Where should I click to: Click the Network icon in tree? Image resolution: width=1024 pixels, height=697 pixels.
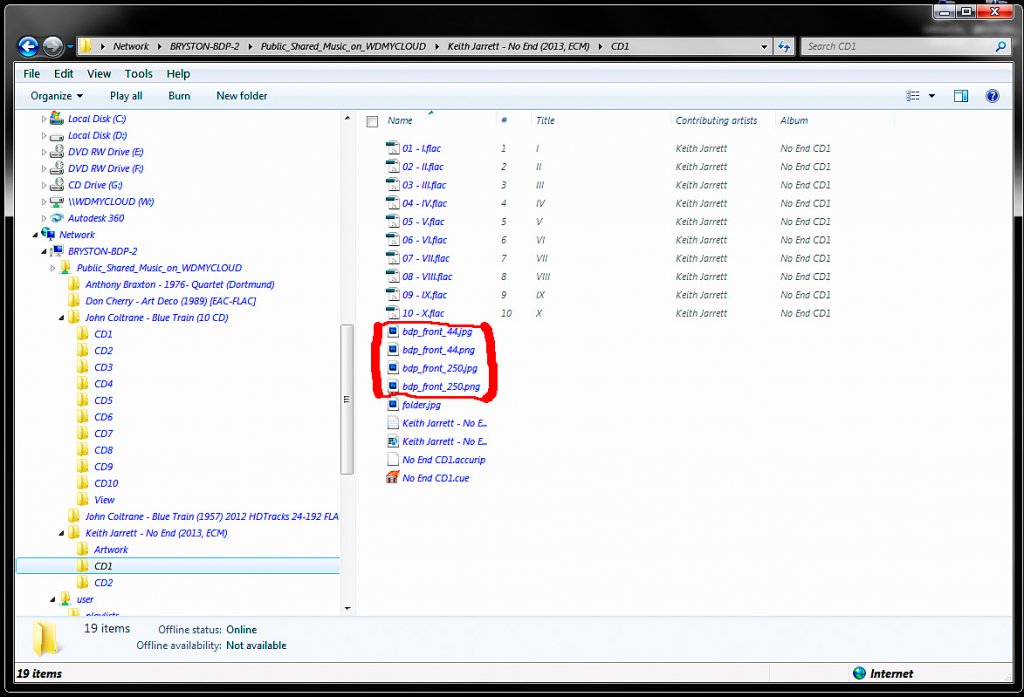click(48, 234)
